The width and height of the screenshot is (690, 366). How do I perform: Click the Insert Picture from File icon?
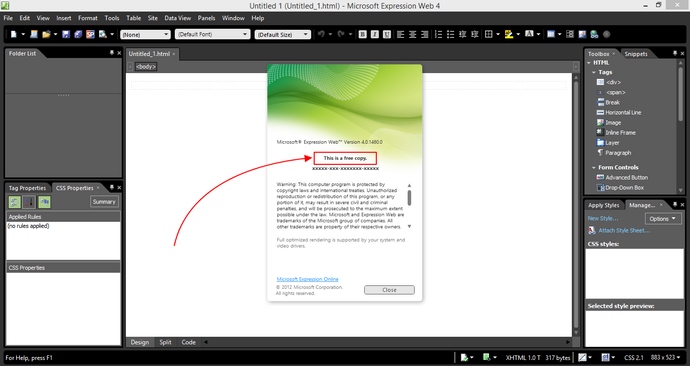tap(582, 34)
